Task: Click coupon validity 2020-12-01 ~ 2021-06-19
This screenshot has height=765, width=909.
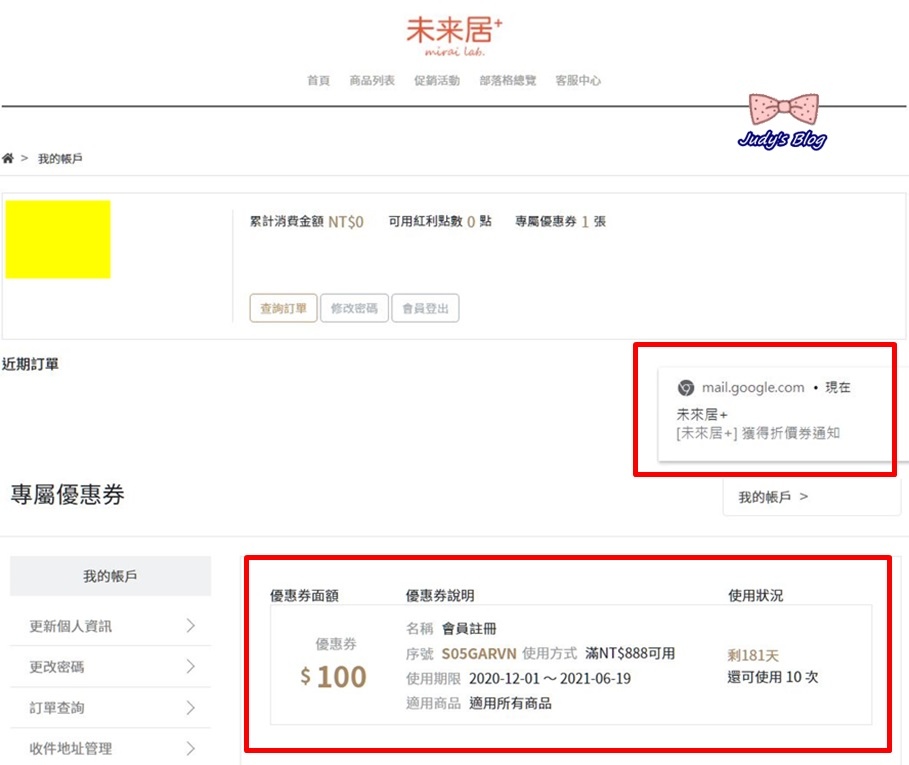Action: [x=550, y=679]
